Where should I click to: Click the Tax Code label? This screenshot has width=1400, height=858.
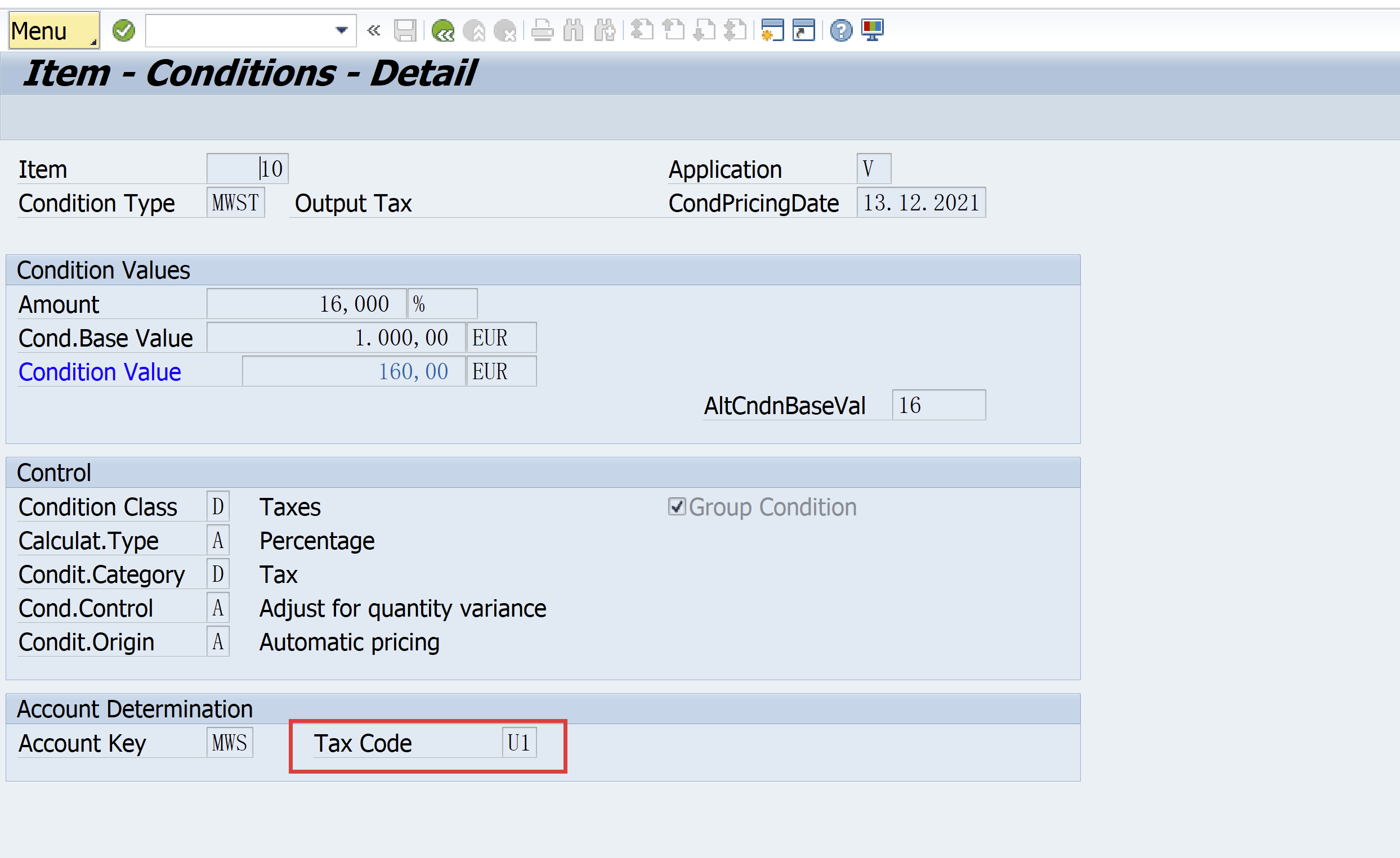363,743
